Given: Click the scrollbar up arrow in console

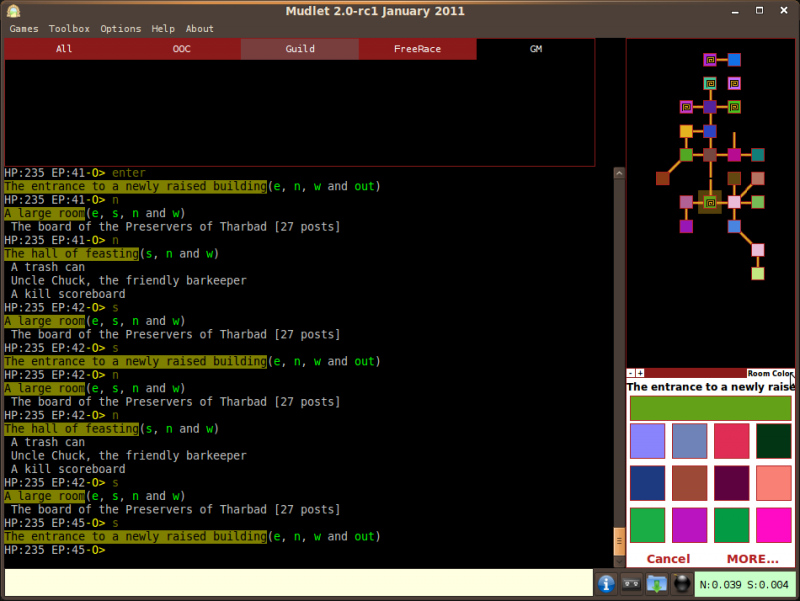Looking at the screenshot, I should tap(619, 173).
